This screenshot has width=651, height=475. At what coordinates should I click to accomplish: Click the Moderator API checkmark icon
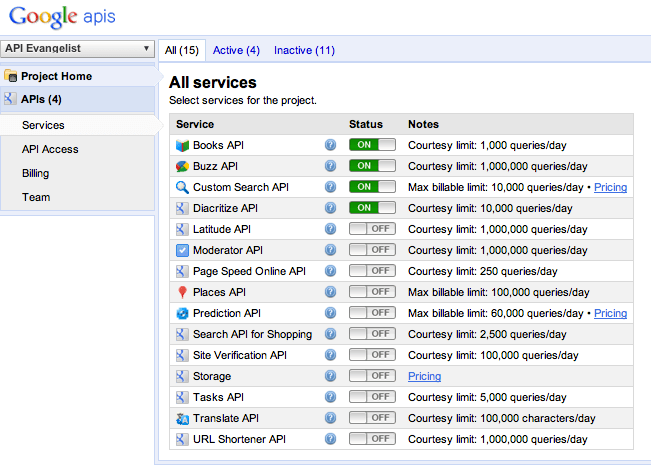182,250
